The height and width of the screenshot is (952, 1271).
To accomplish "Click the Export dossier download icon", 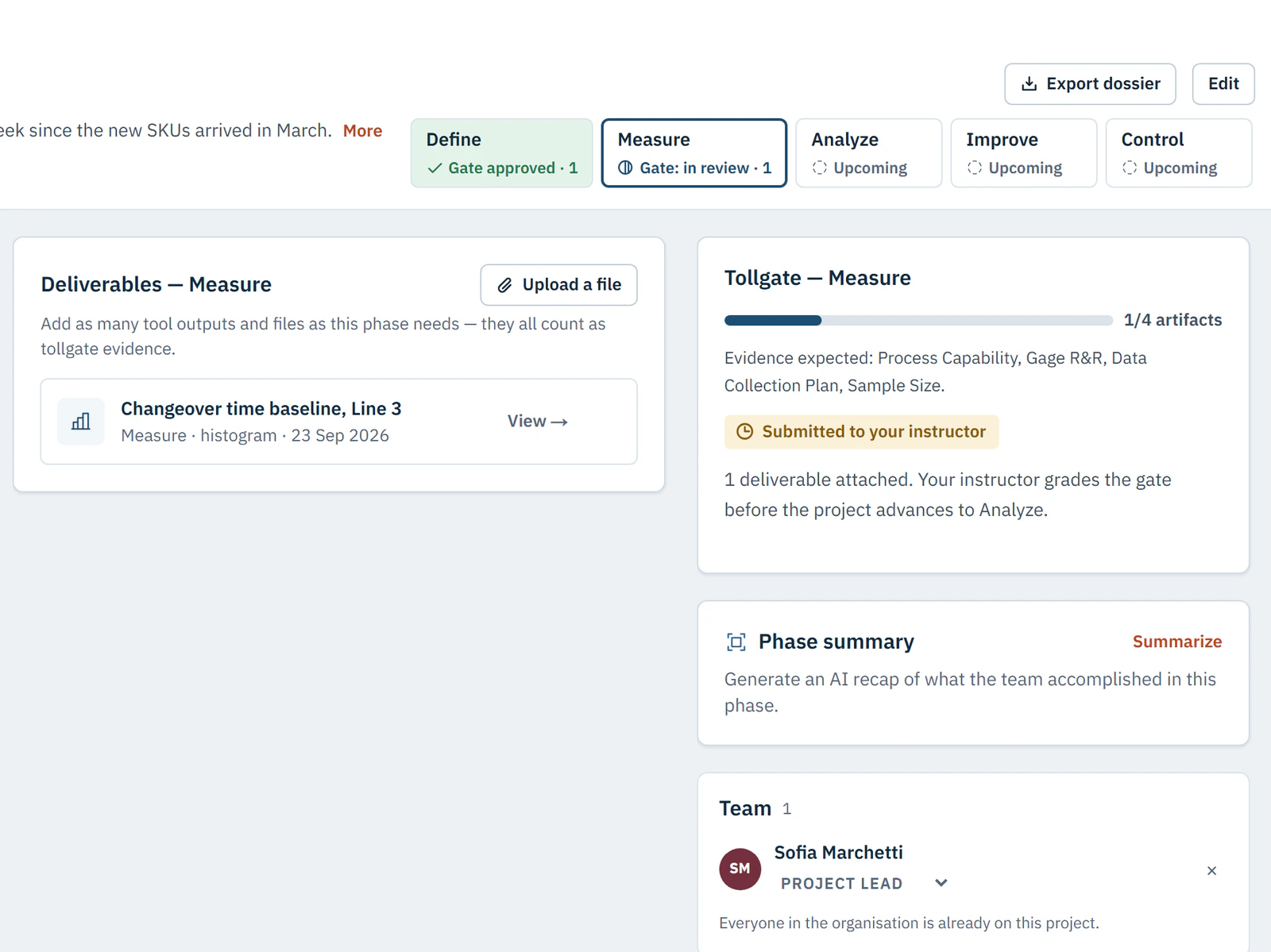I will point(1029,84).
